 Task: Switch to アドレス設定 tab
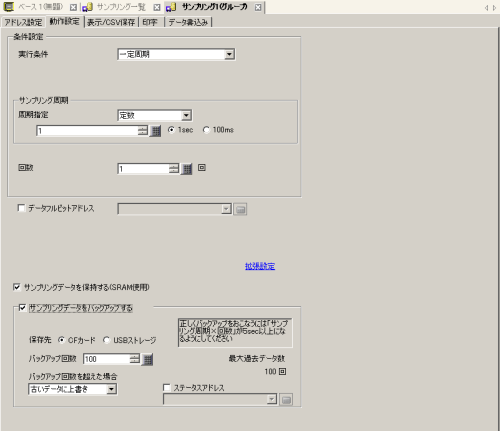point(23,22)
